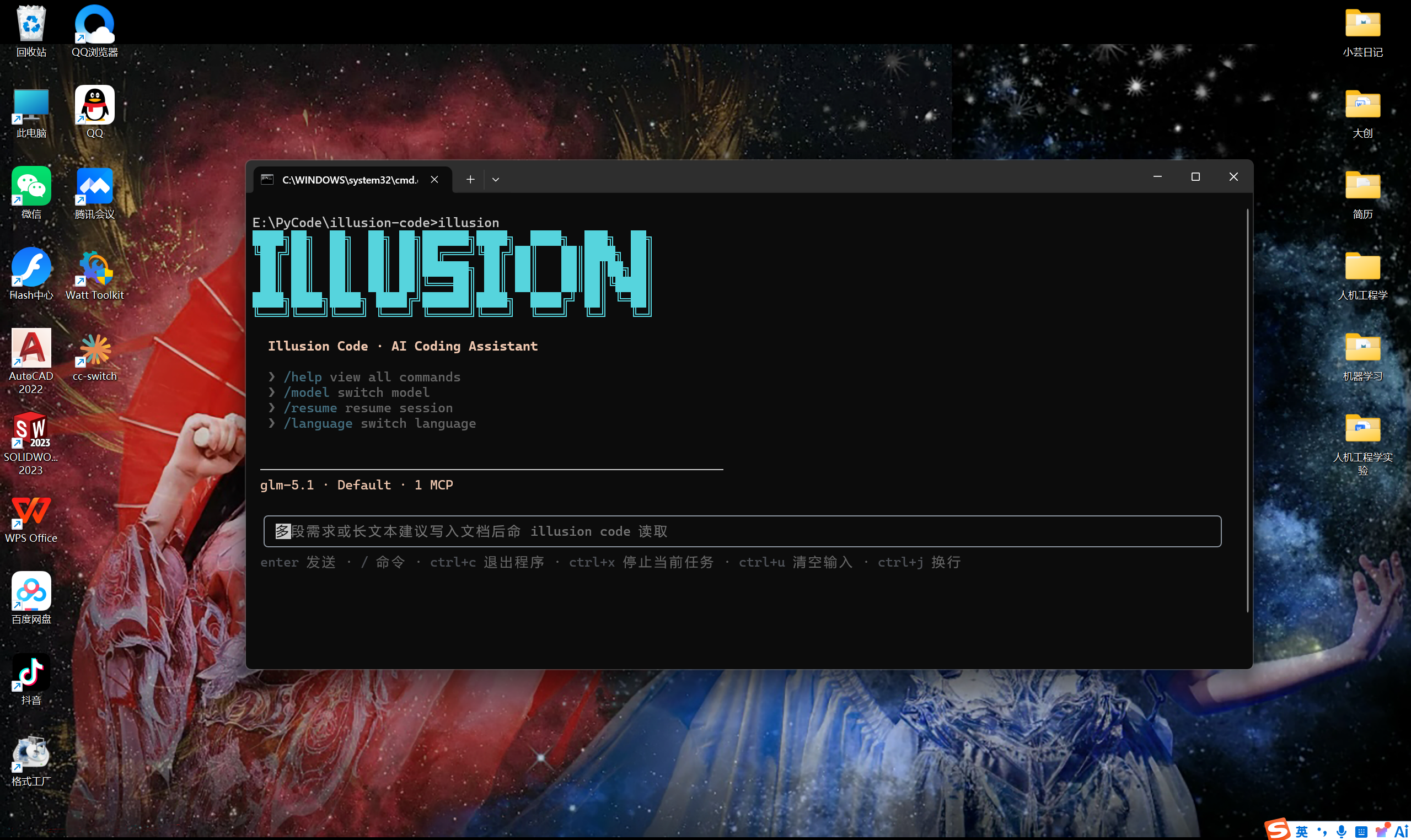This screenshot has height=840, width=1411.
Task: Open Sogou soft keyboard icon
Action: pos(1361,832)
